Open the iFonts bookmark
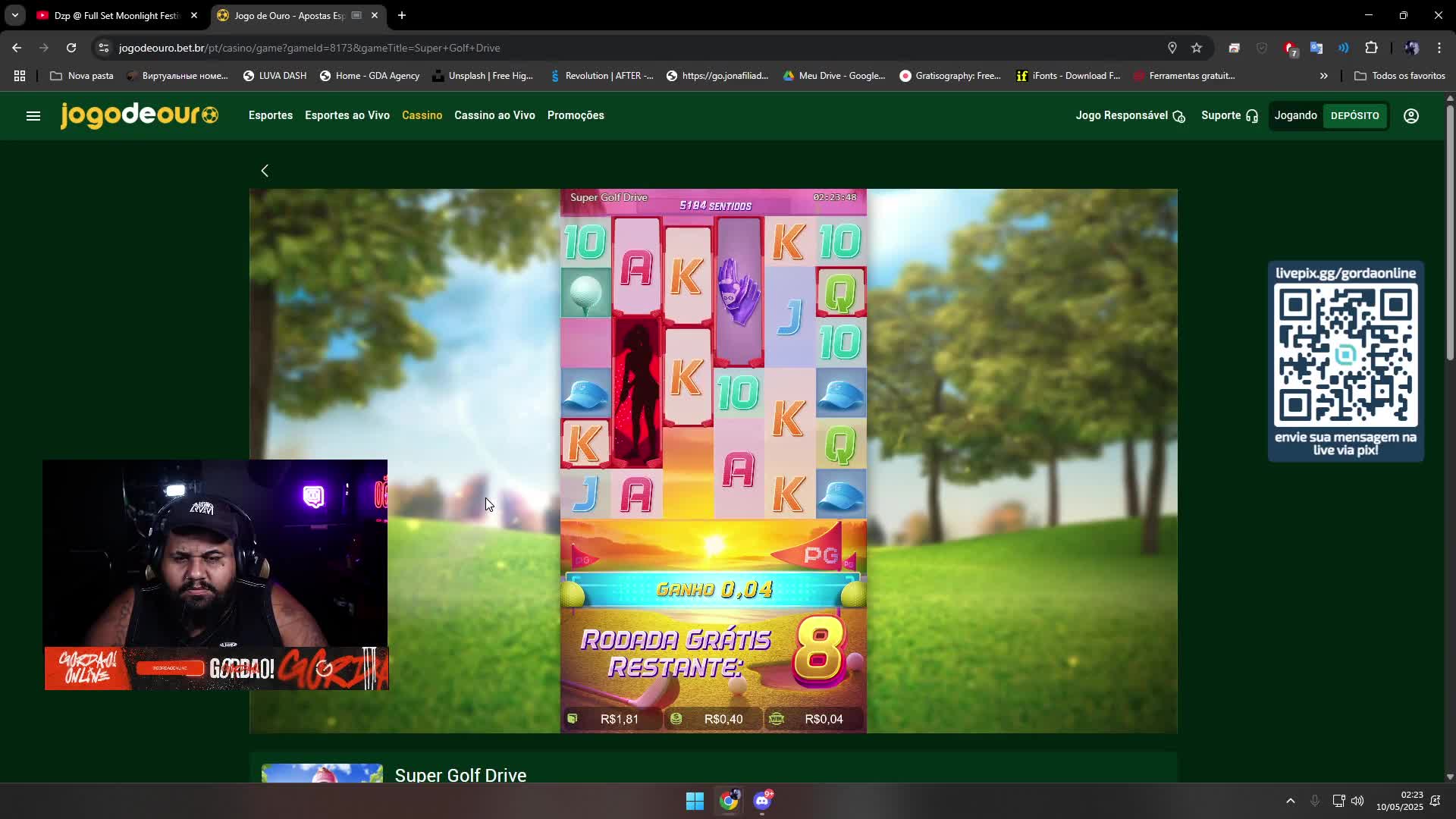 tap(1068, 76)
